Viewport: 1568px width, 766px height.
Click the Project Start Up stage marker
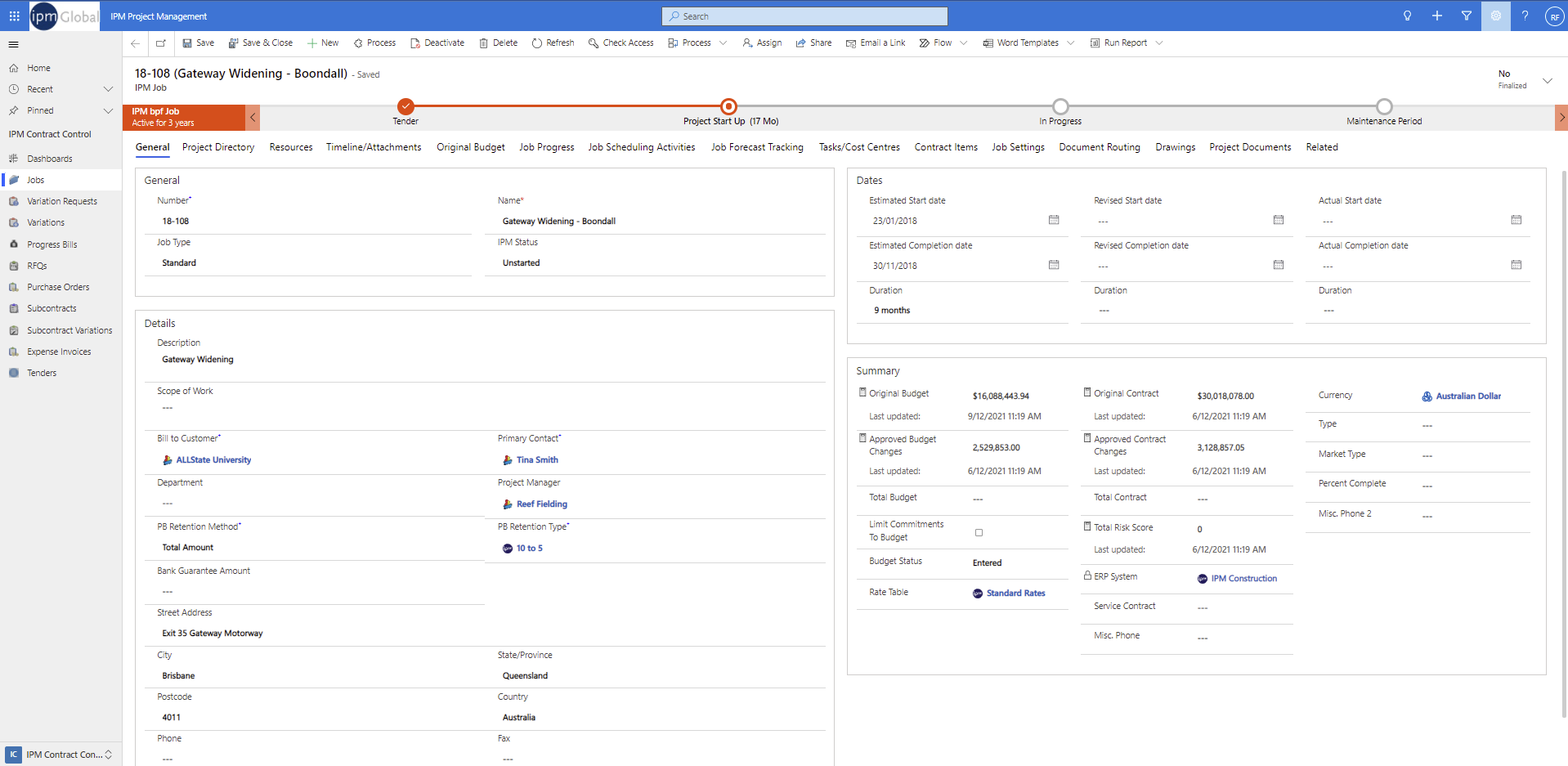click(x=728, y=105)
